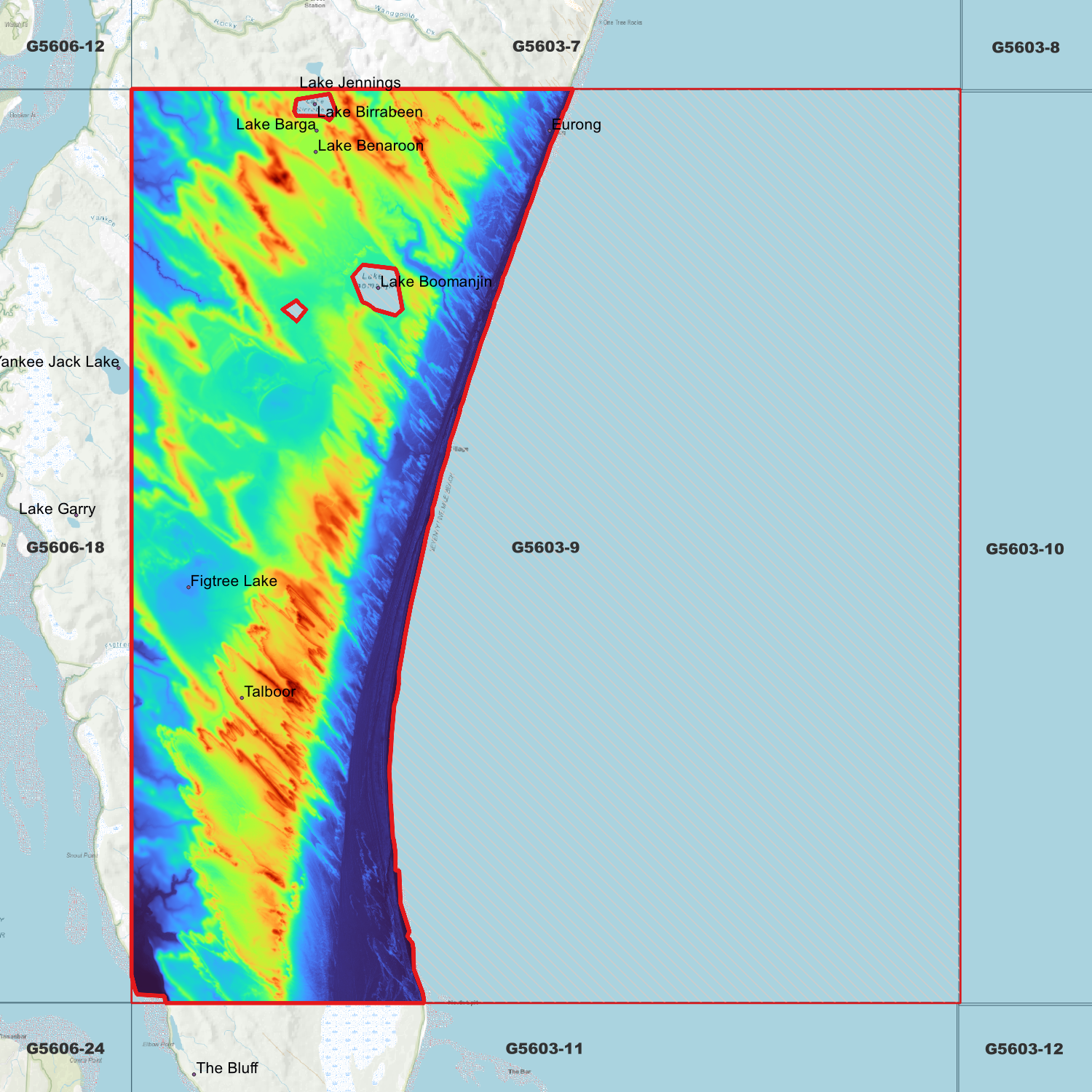Click the G5603-8 tile label
The width and height of the screenshot is (1092, 1092).
click(x=1025, y=47)
